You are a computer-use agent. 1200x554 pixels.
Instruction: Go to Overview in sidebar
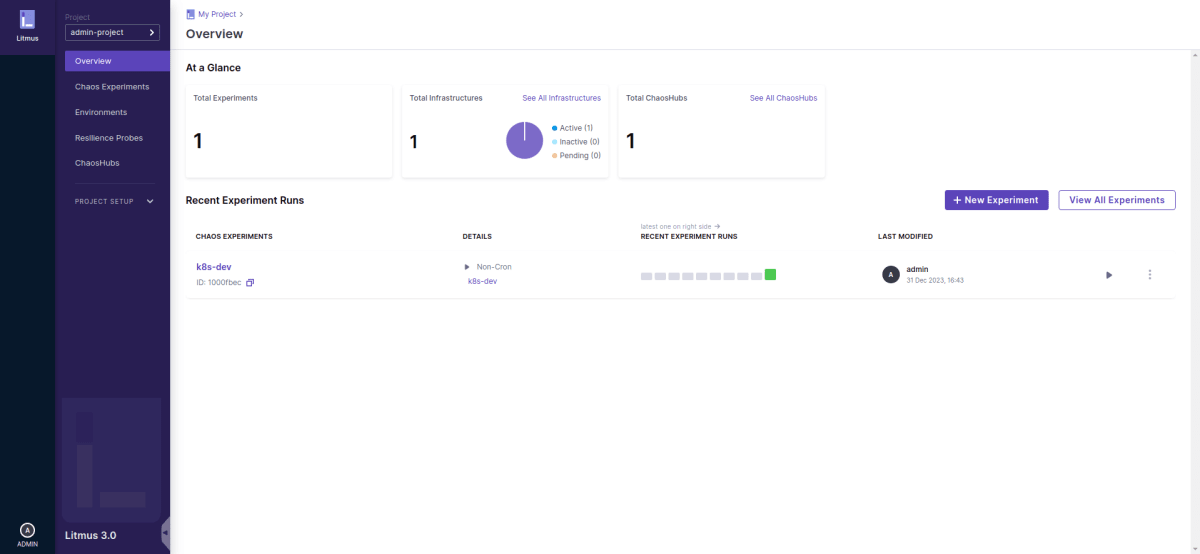117,61
